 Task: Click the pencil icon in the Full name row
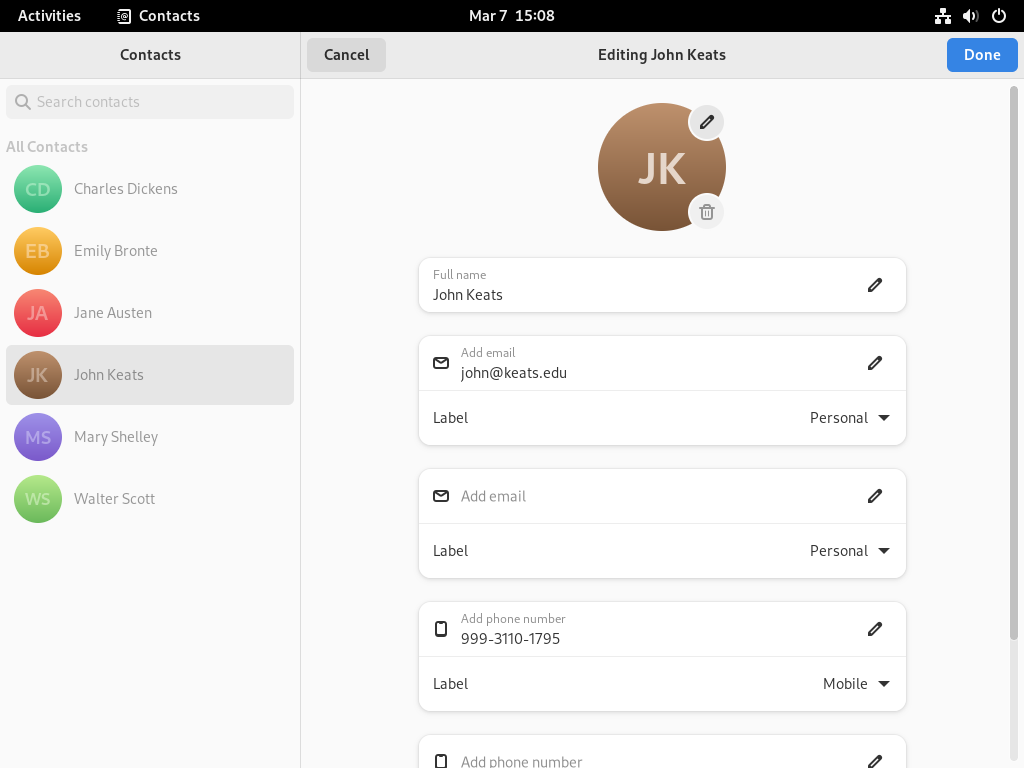[x=874, y=285]
